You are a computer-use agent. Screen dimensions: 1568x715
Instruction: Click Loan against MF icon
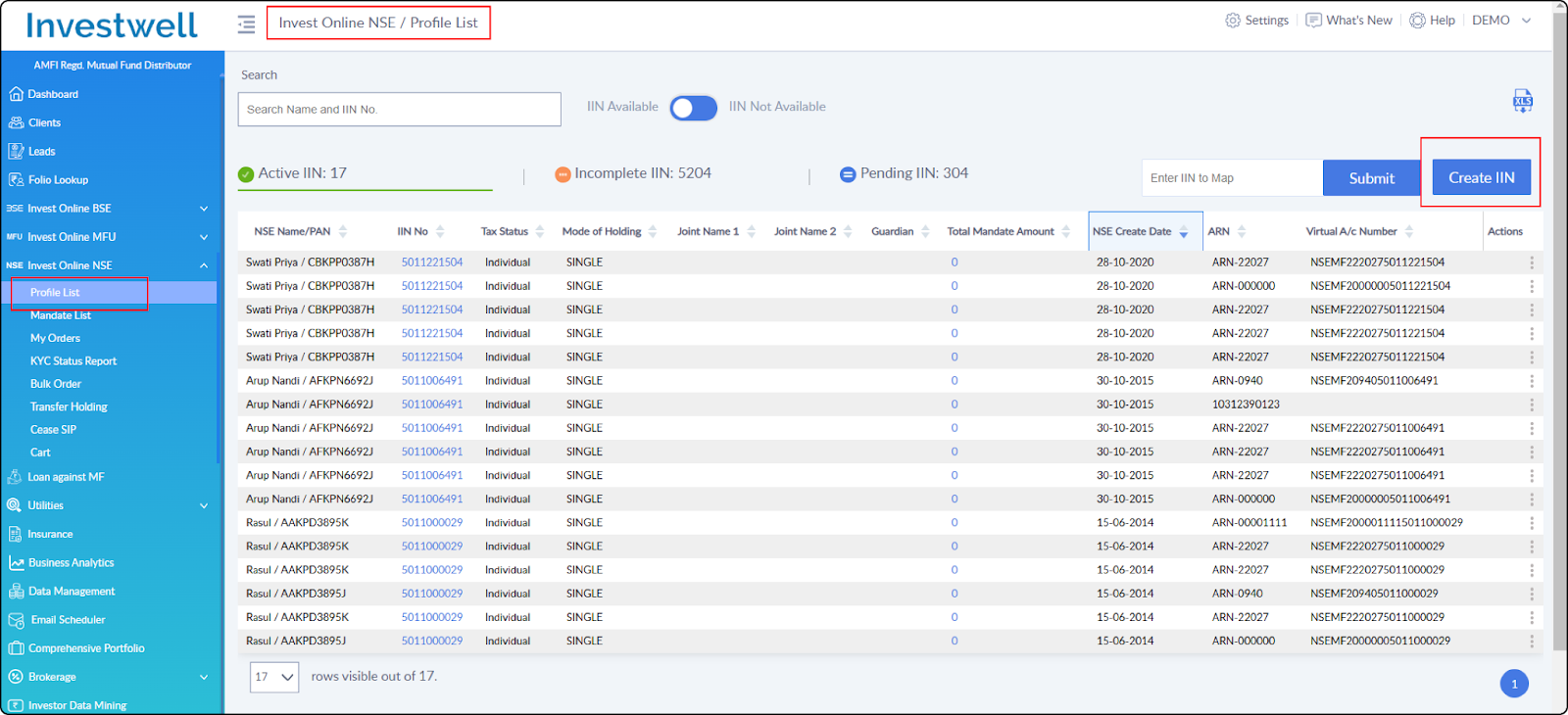(x=15, y=477)
